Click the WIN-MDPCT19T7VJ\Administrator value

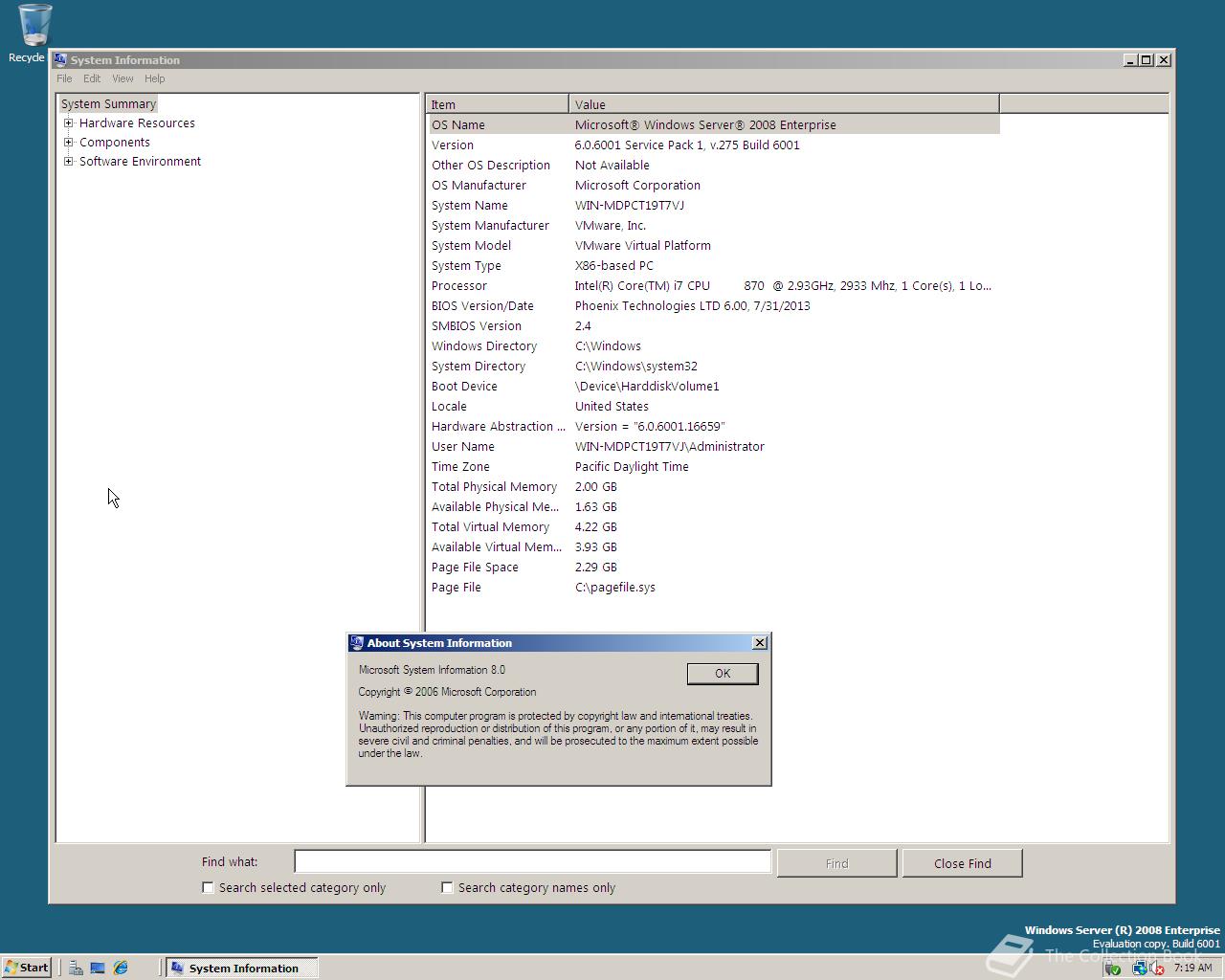coord(670,446)
